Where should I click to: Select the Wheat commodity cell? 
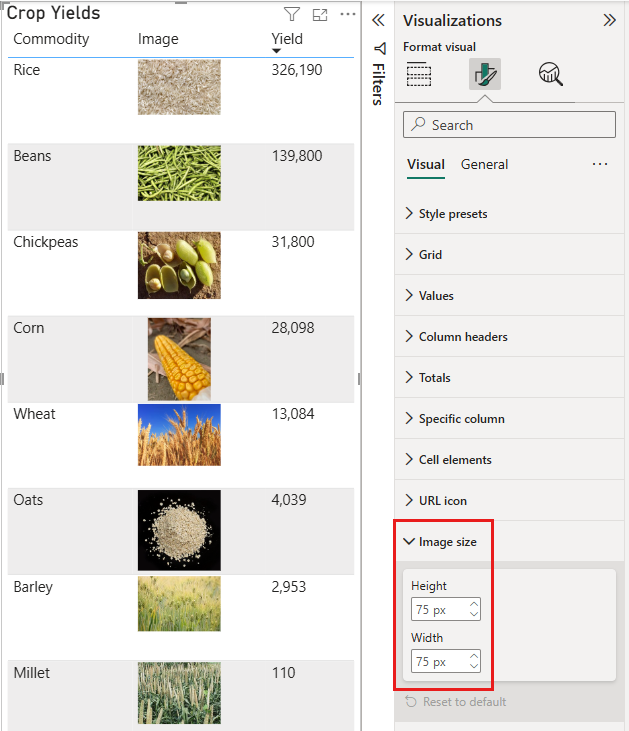coord(34,414)
